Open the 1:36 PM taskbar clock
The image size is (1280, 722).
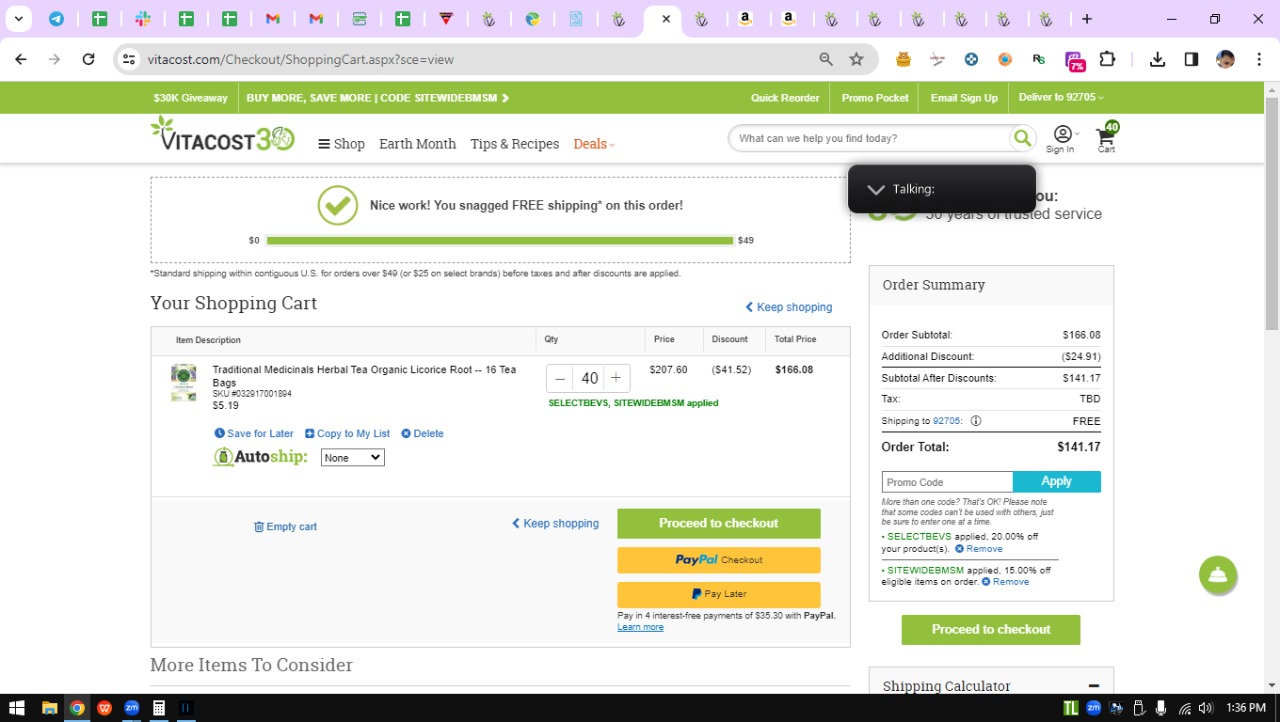(1245, 708)
